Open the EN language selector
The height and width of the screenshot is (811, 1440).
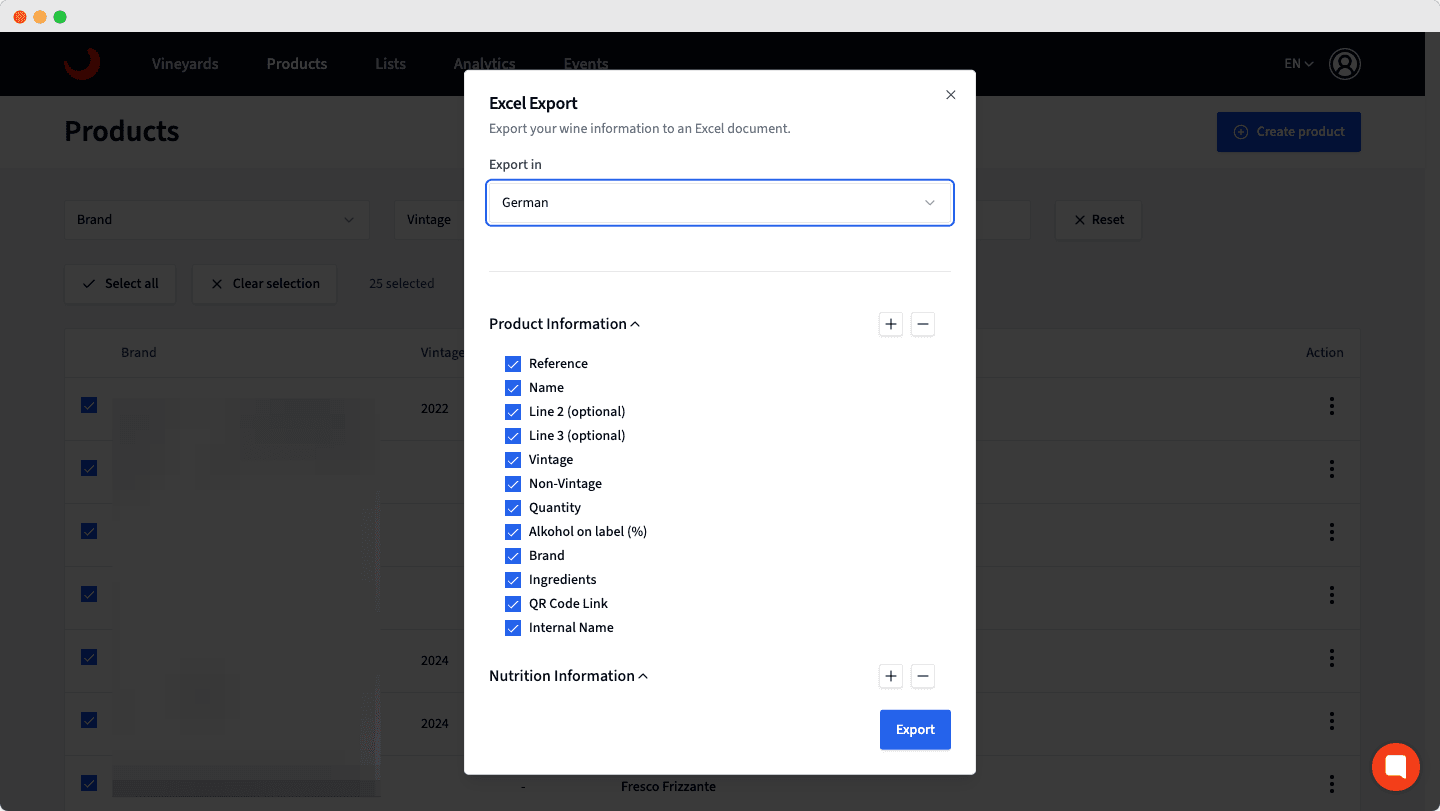coord(1297,63)
